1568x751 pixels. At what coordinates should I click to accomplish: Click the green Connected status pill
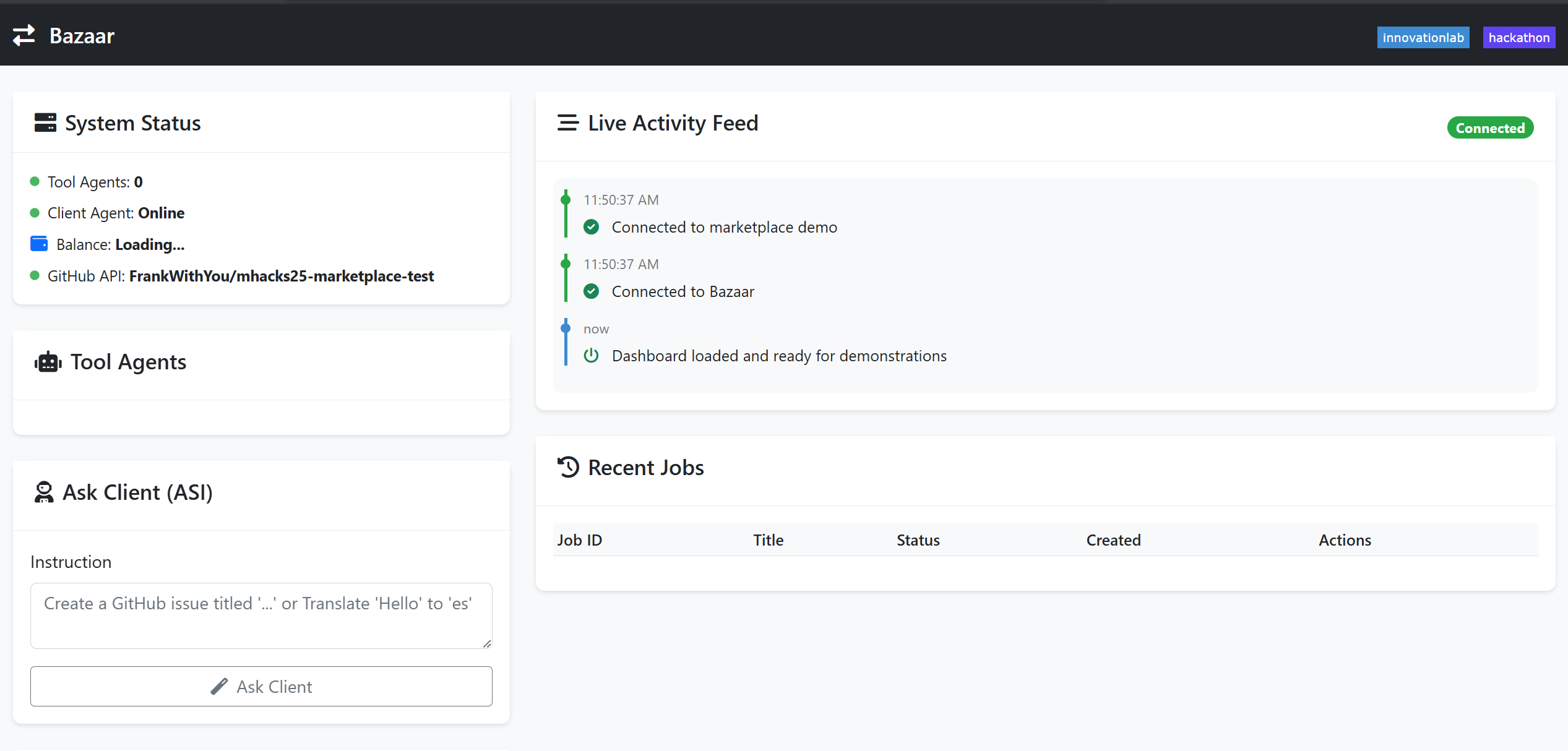1489,128
